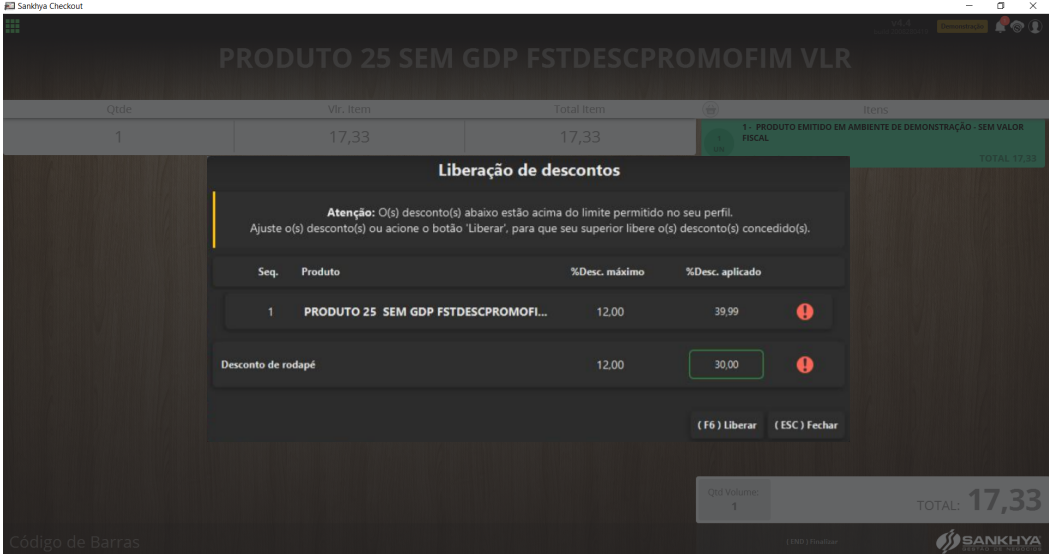This screenshot has height=554, width=1049.
Task: Close dialog with (ESC) Fechar button
Action: [805, 426]
